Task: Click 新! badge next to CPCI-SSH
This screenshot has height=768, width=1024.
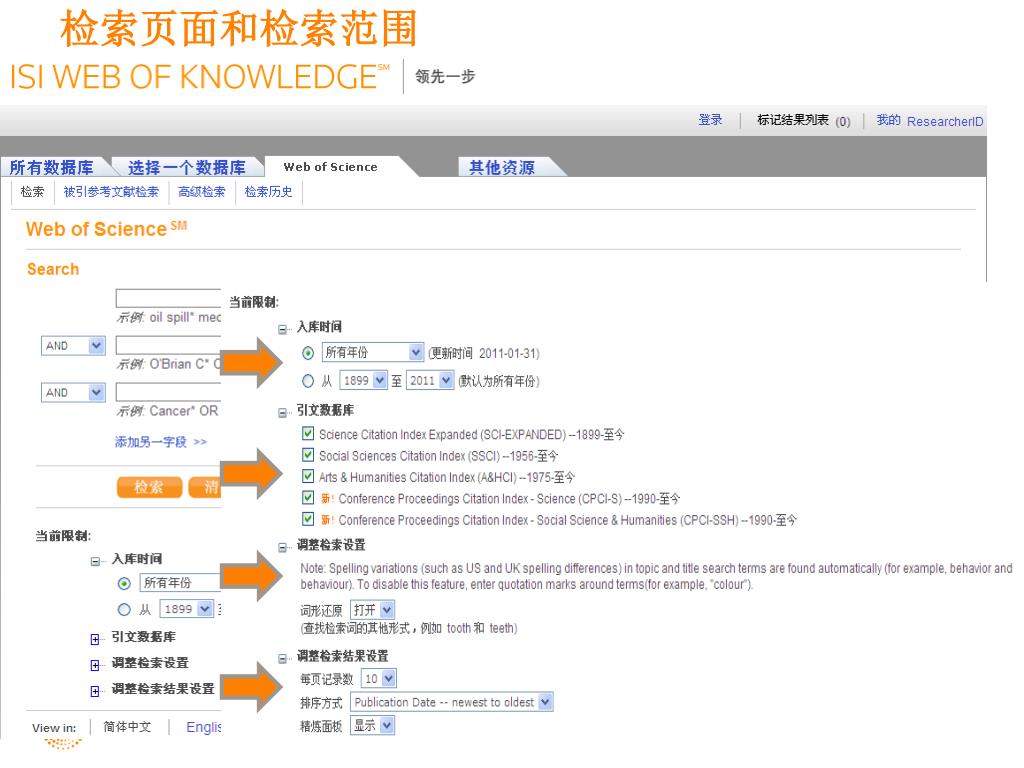Action: point(327,520)
